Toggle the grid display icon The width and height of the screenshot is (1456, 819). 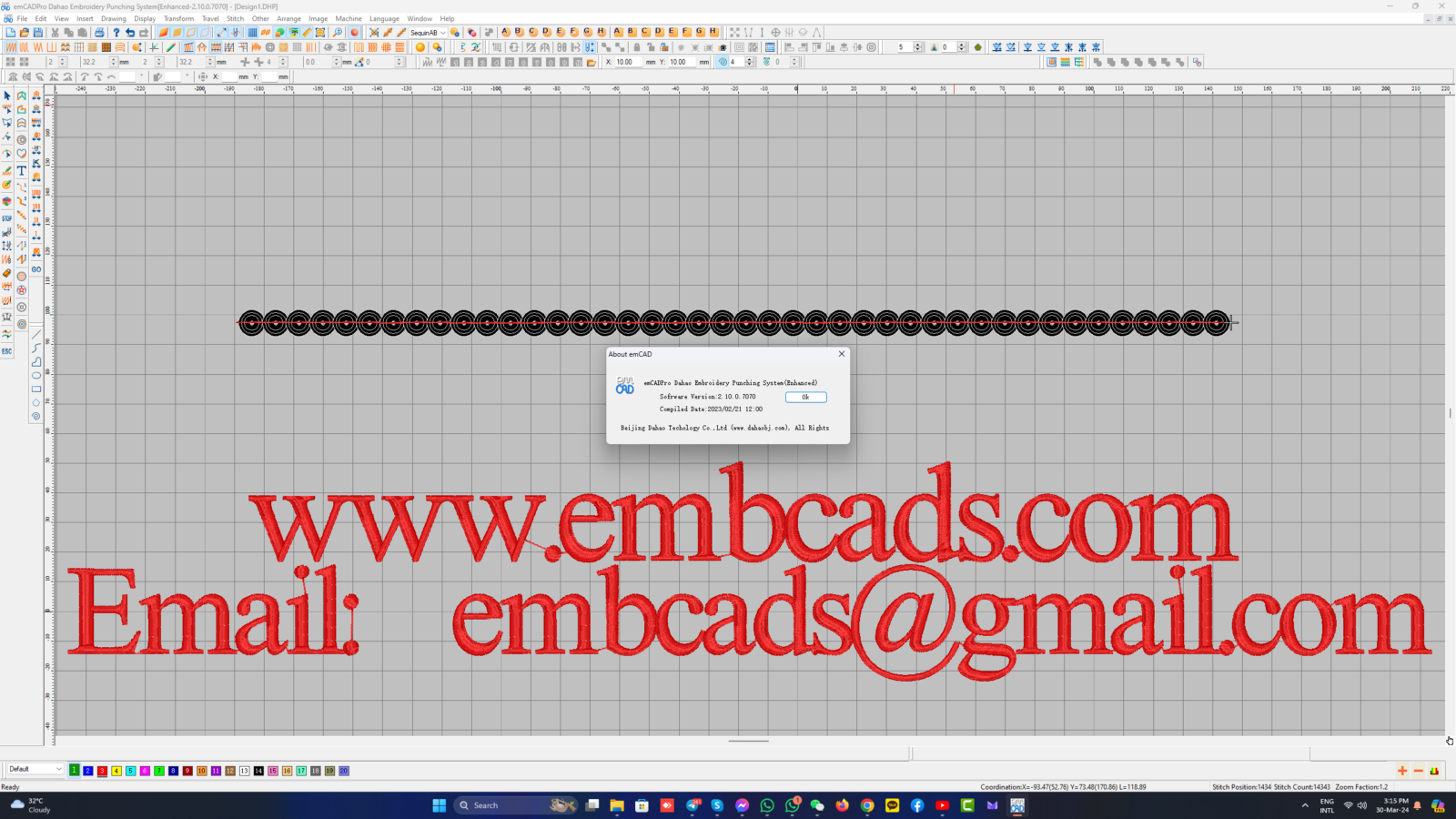(253, 31)
